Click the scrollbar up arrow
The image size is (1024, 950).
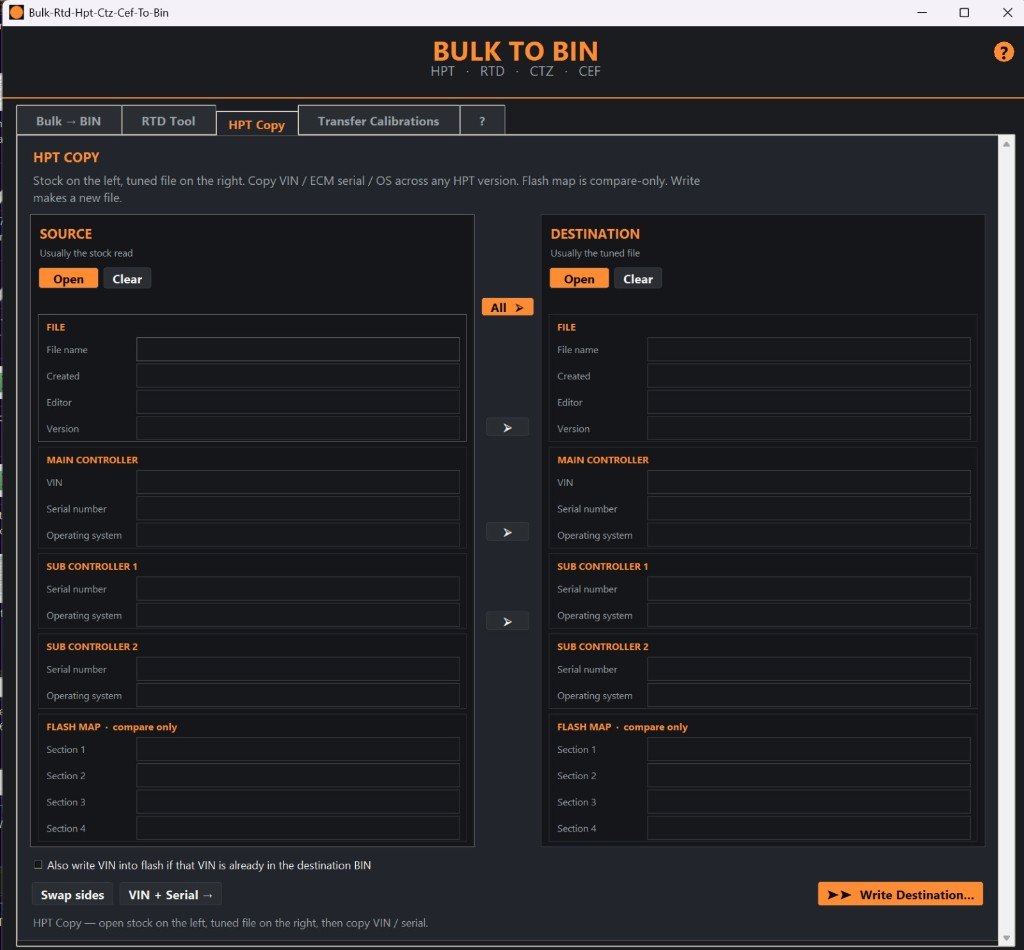1006,144
